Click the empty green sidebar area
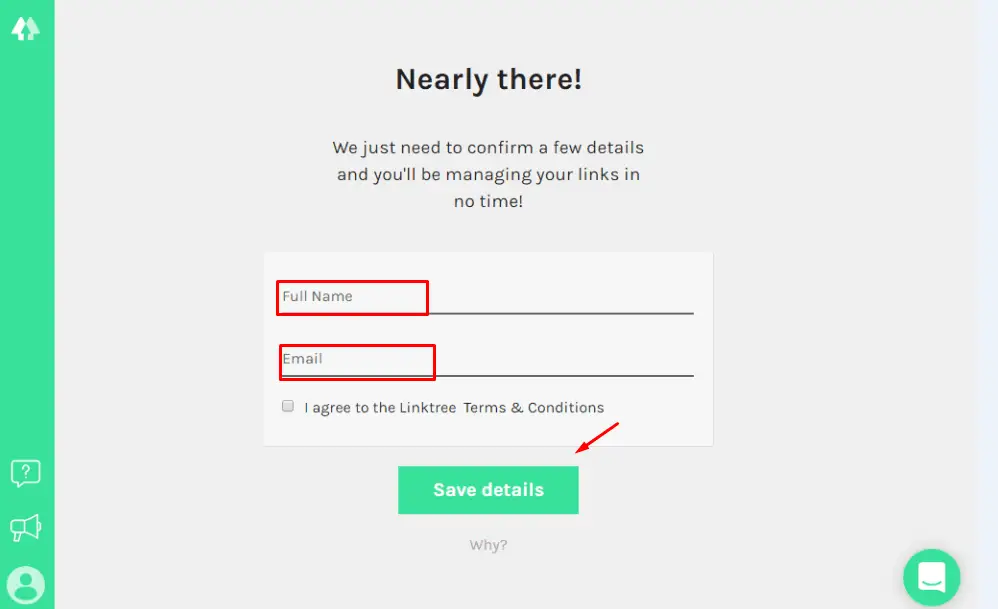This screenshot has height=609, width=998. click(x=27, y=250)
